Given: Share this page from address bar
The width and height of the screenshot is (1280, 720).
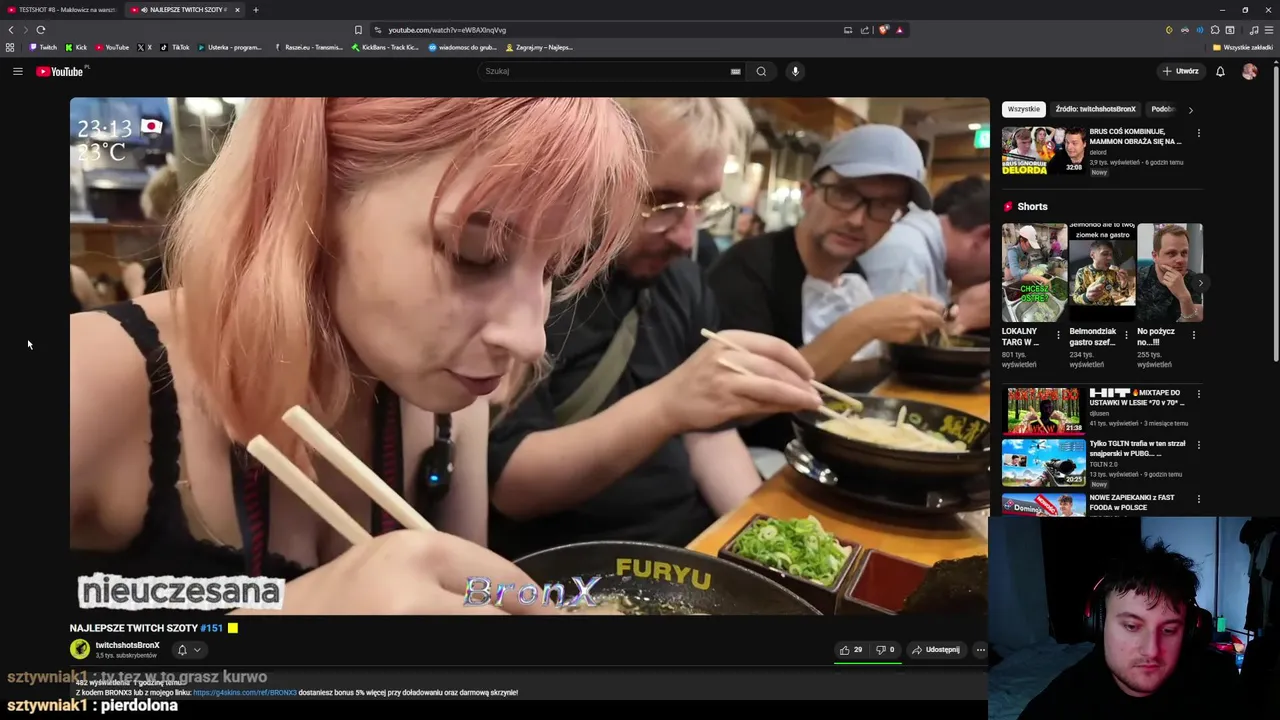Looking at the screenshot, I should tap(865, 30).
